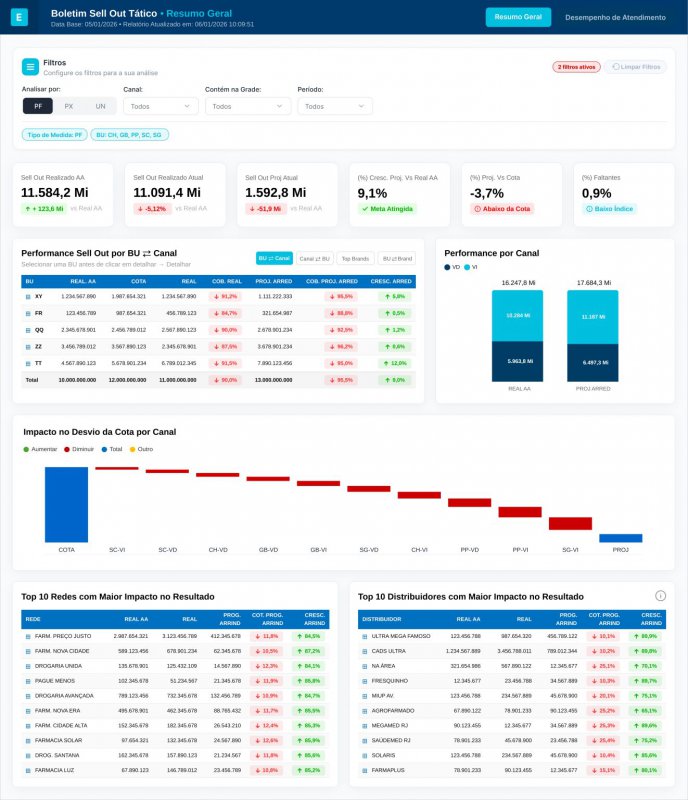Expand the Contém na Grade dropdown

point(248,106)
